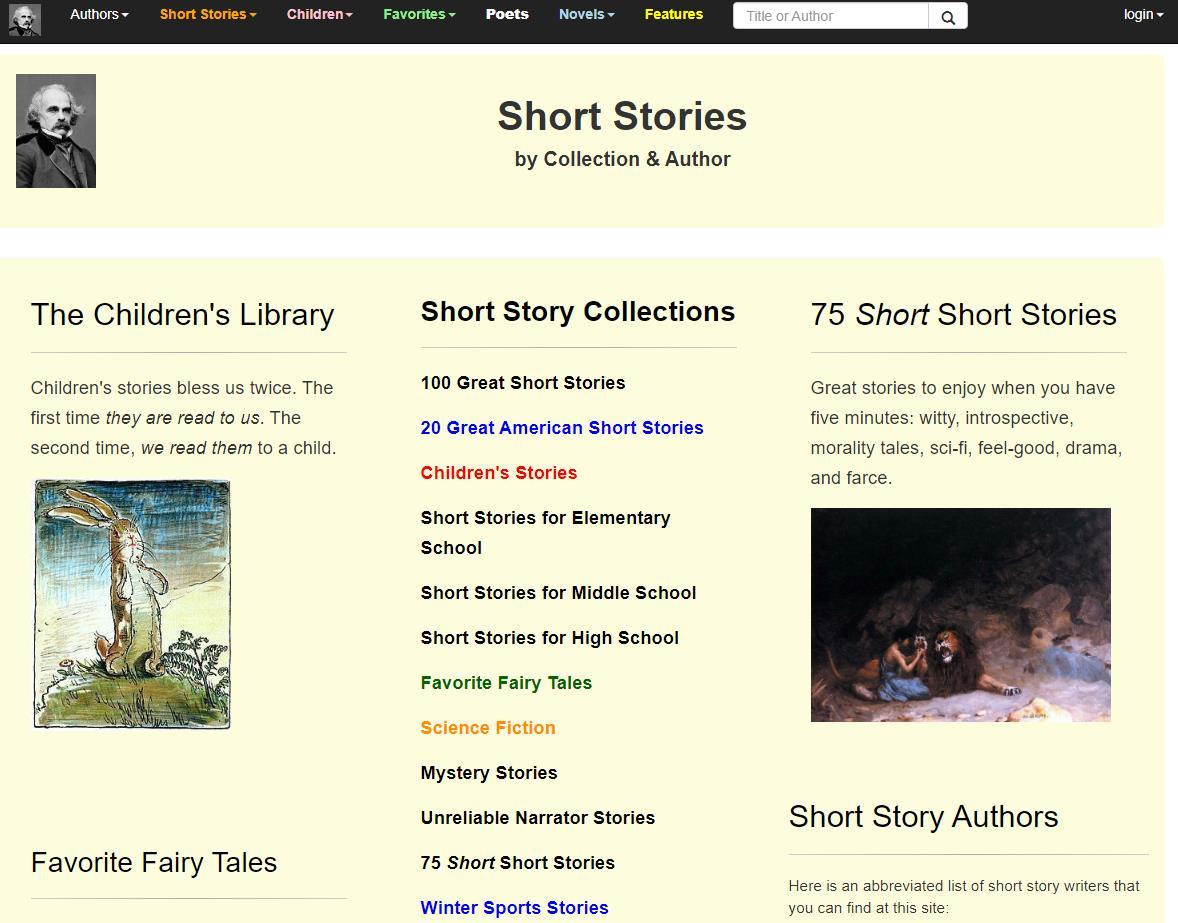Open the Novels dropdown menu
This screenshot has height=923, width=1178.
(586, 14)
